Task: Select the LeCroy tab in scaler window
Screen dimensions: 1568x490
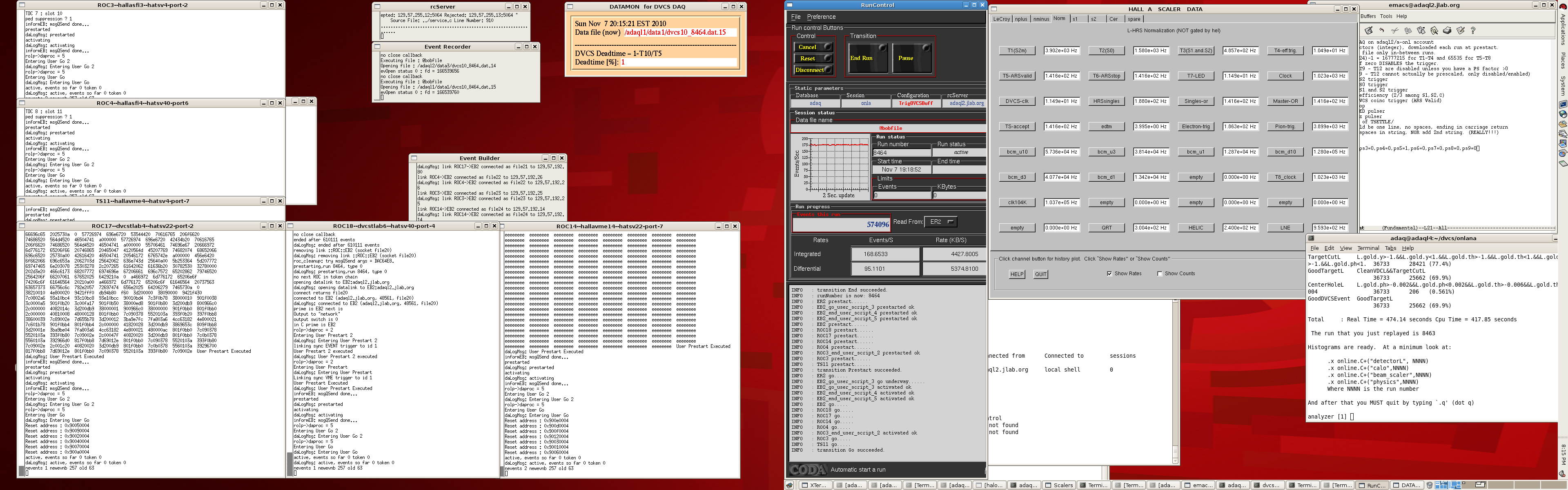Action: (1001, 19)
